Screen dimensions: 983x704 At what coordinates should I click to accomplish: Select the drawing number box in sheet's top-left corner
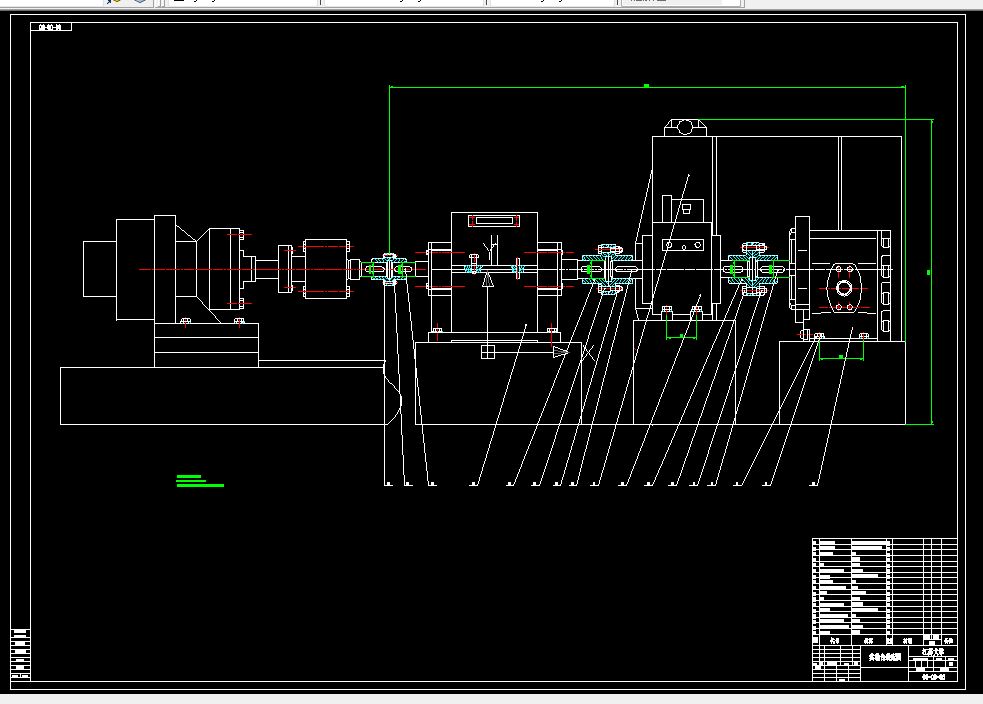tap(51, 27)
